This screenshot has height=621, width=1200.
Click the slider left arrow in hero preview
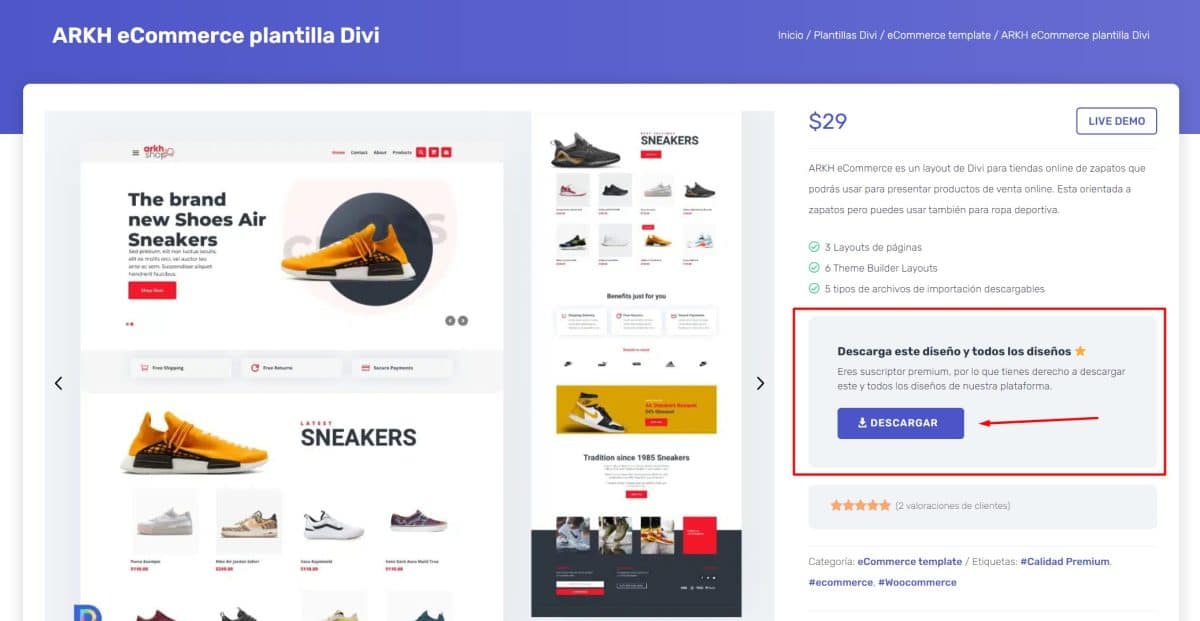[x=450, y=320]
